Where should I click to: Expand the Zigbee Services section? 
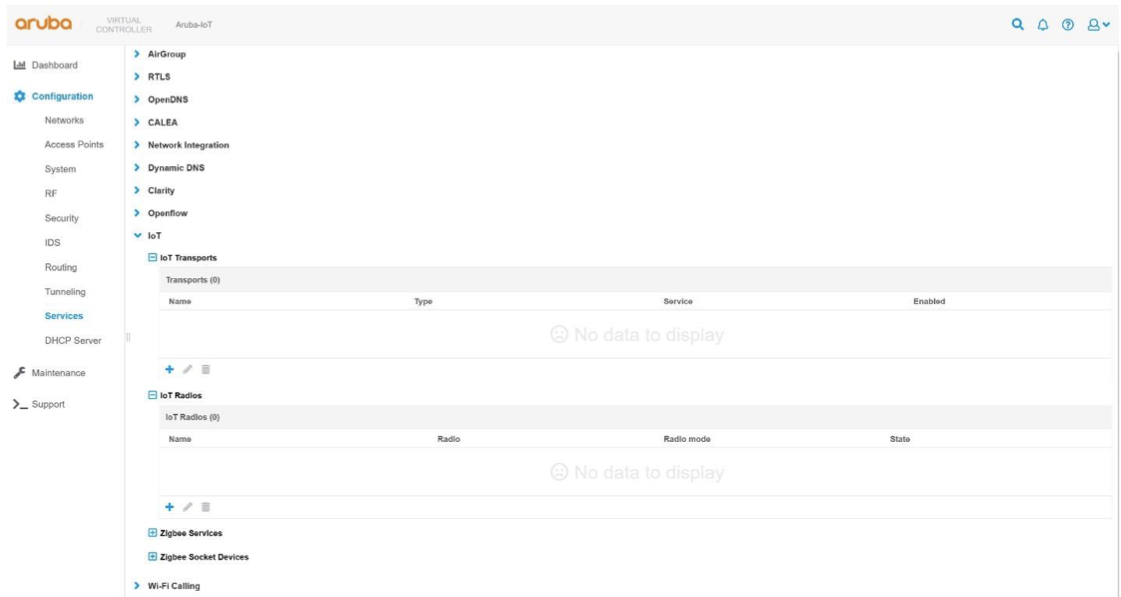coord(153,533)
